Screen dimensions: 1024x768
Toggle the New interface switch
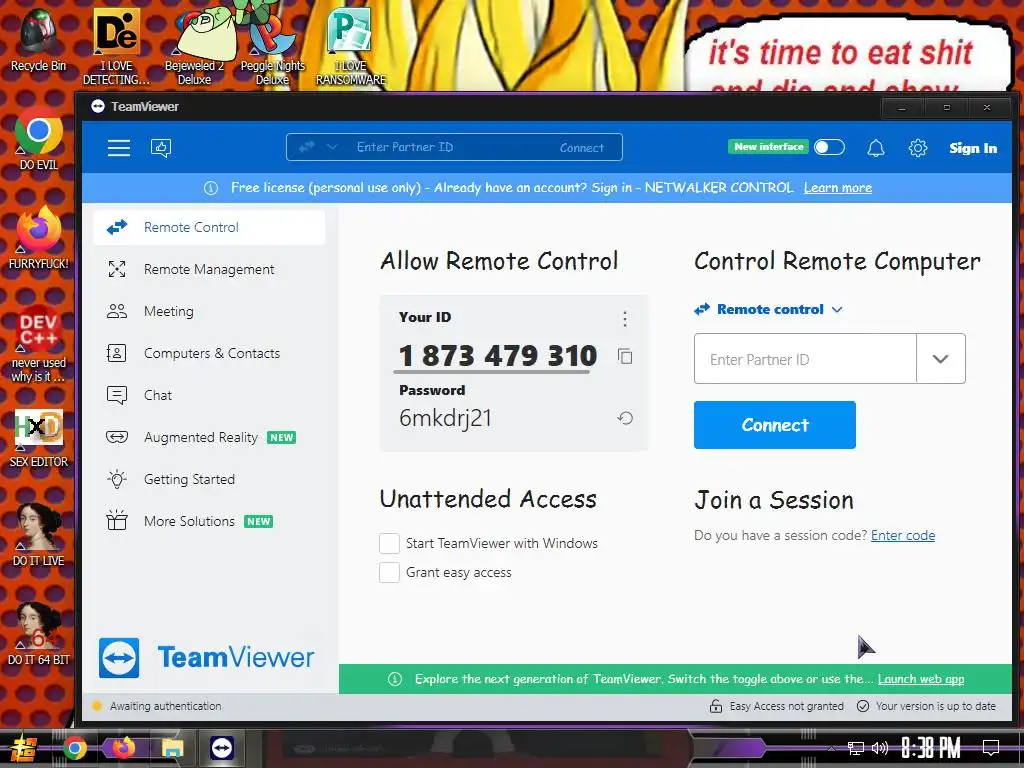(829, 148)
